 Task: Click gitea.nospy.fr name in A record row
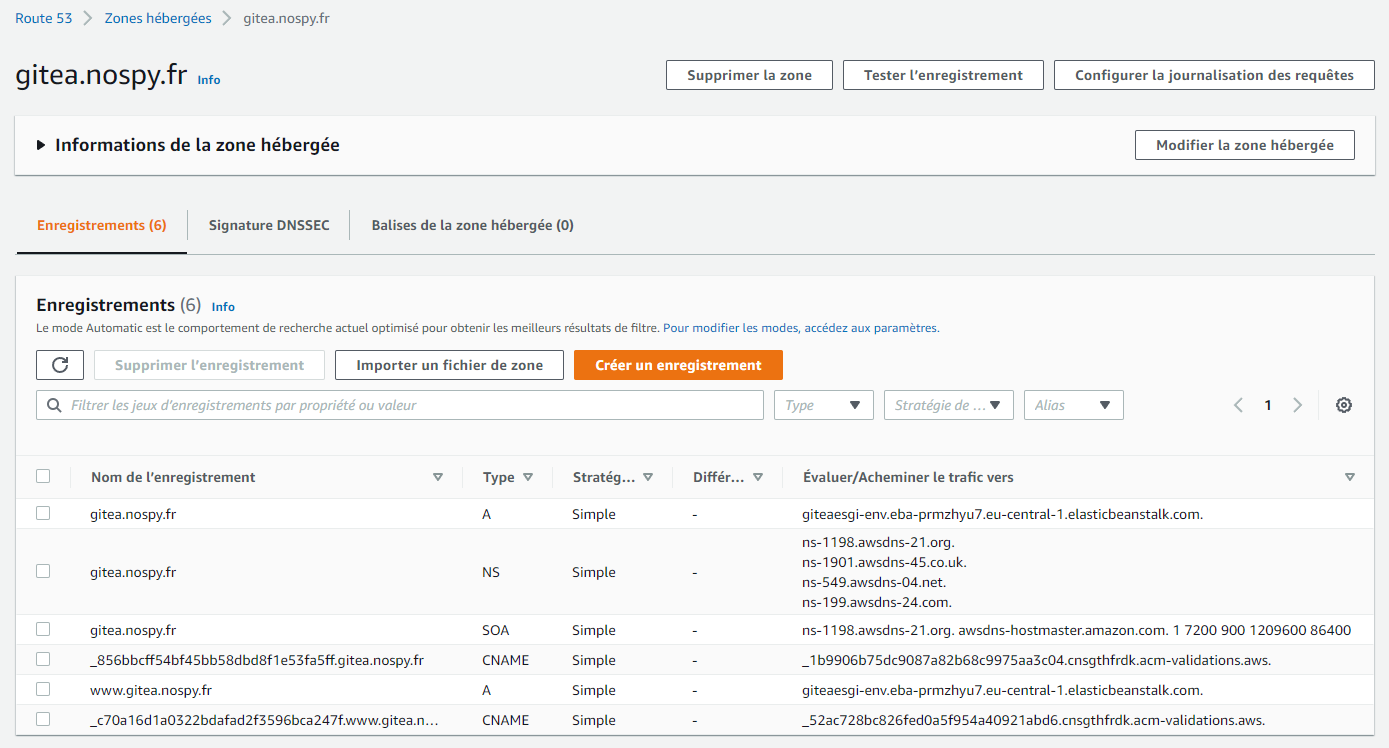click(x=133, y=514)
